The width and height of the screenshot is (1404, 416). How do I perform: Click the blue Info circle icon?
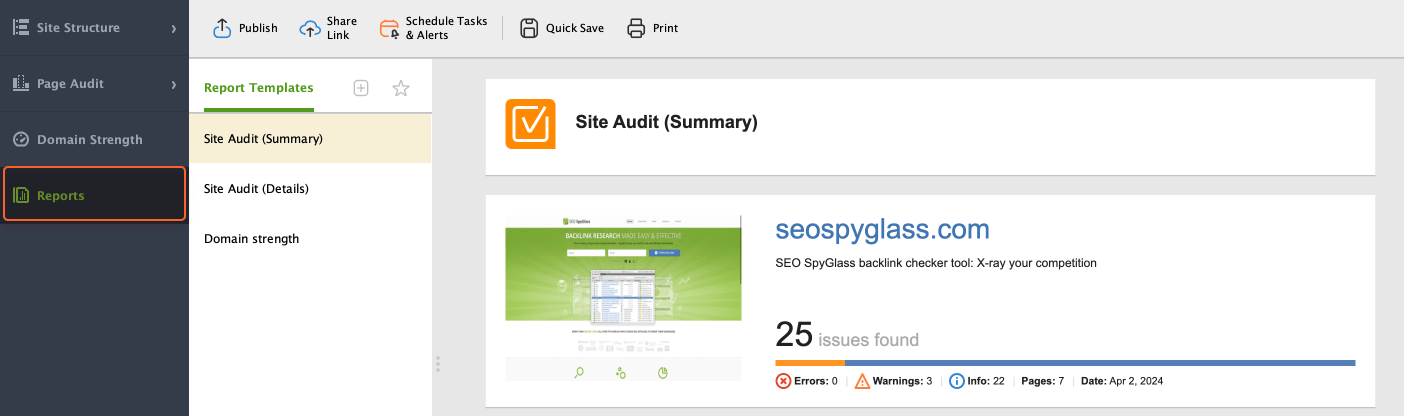point(957,381)
